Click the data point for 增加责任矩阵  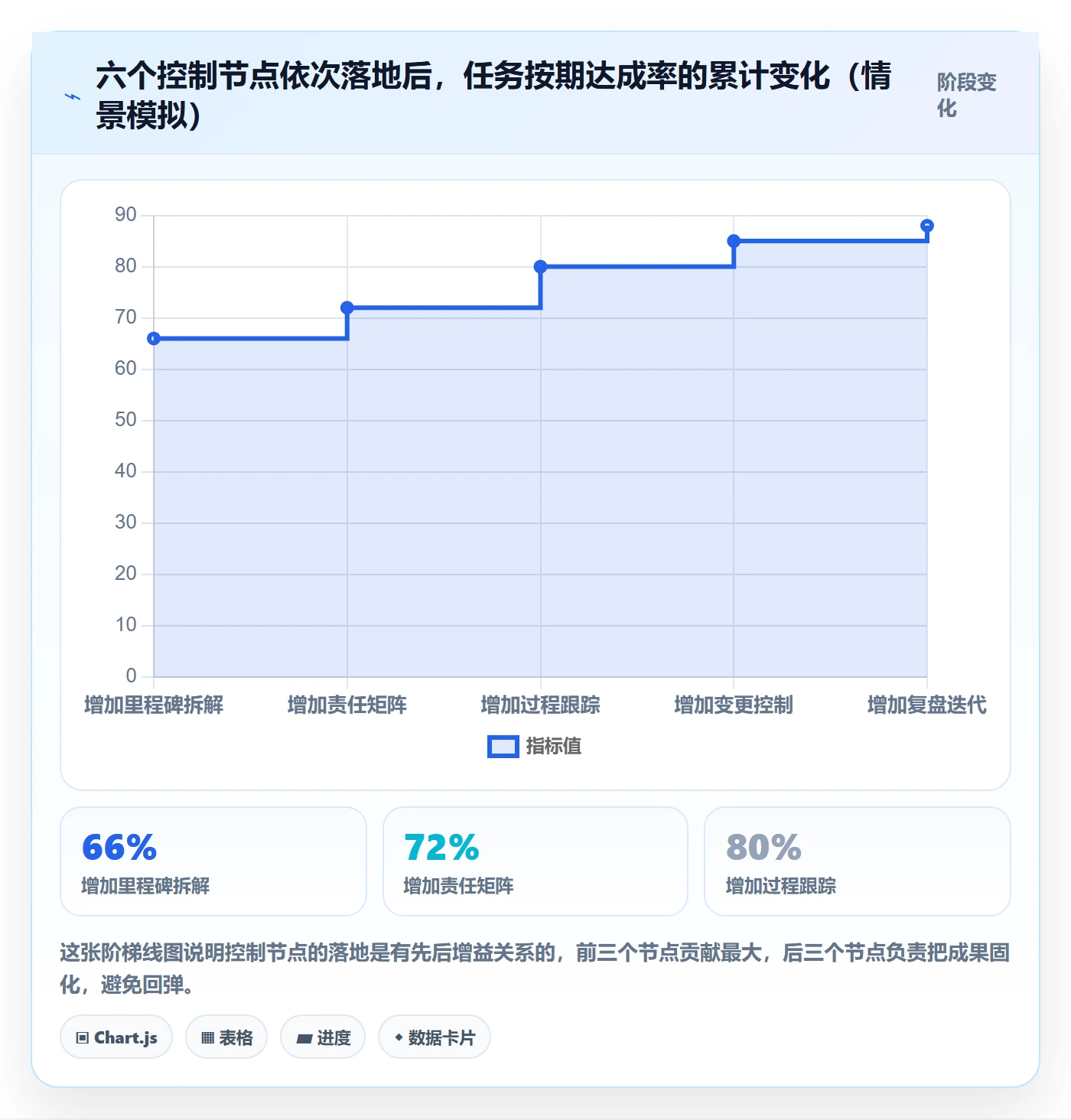tap(347, 308)
